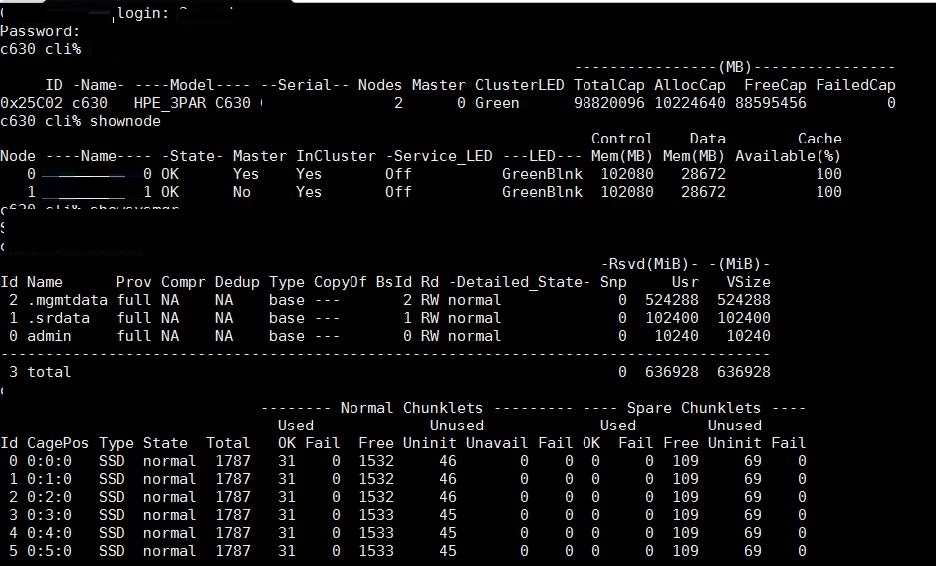The height and width of the screenshot is (566, 936).
Task: Click the "Compr" column header
Action: point(183,282)
